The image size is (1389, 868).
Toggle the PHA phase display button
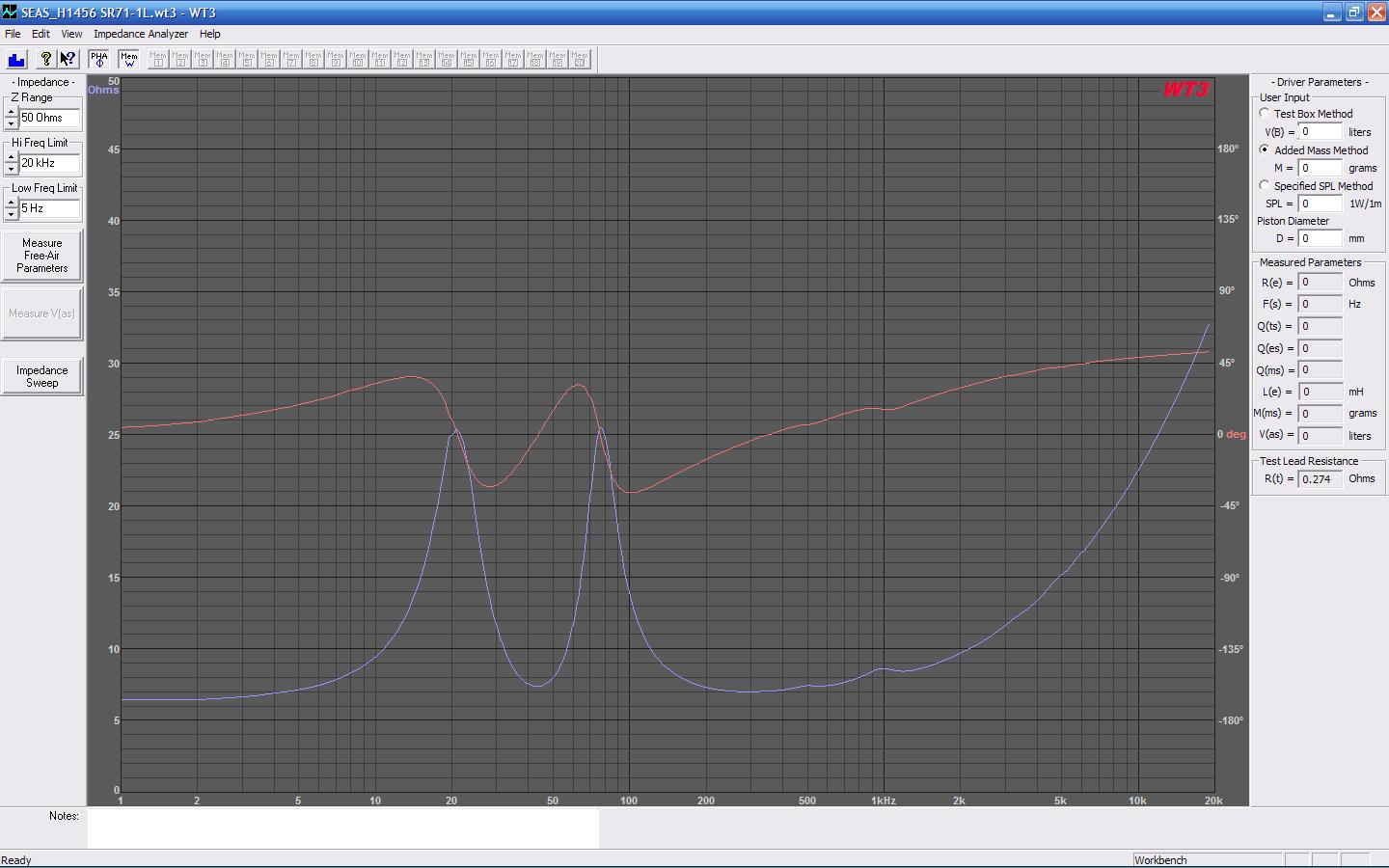point(99,59)
